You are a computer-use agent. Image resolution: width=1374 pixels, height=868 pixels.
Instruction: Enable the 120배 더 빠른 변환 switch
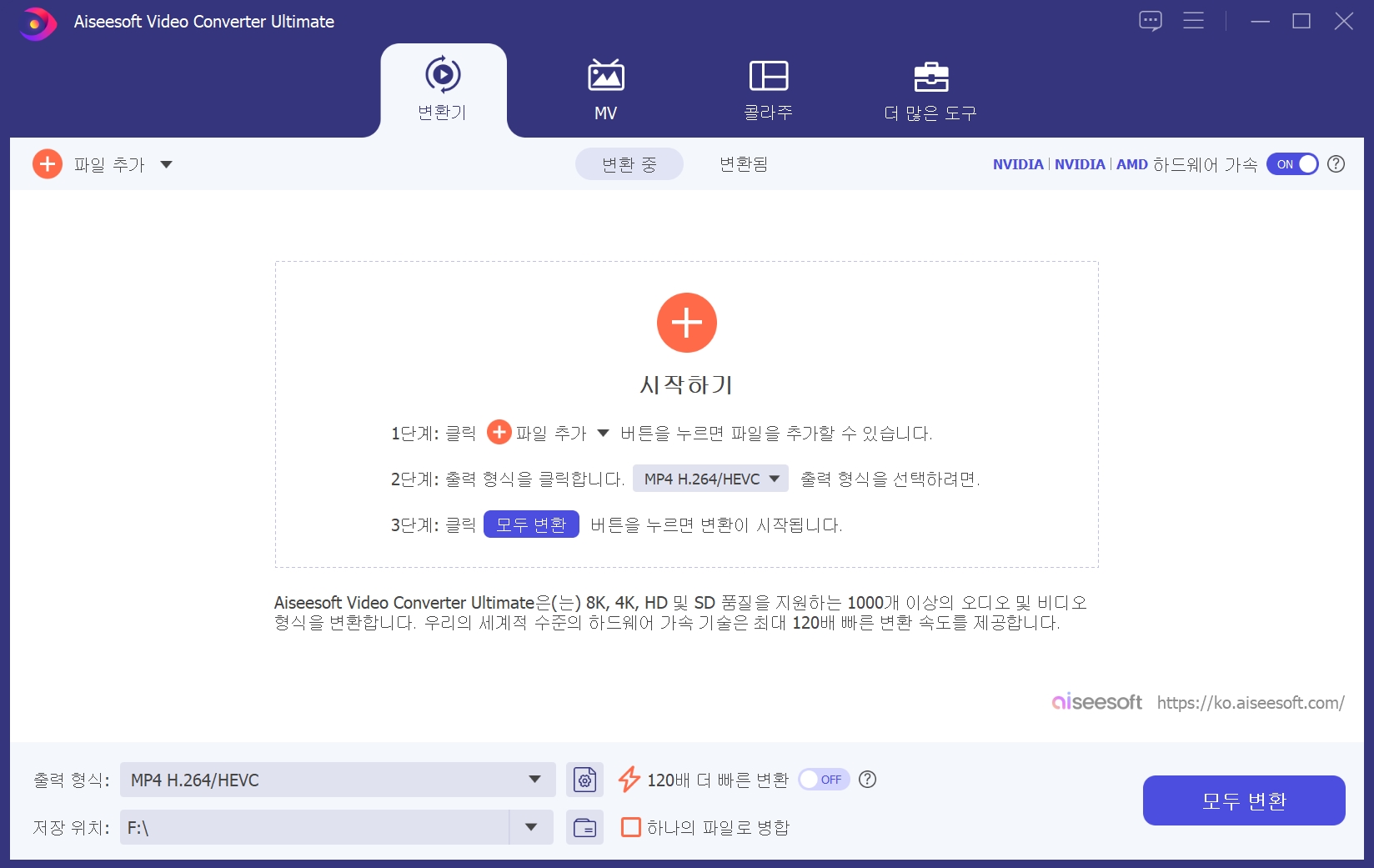(824, 780)
